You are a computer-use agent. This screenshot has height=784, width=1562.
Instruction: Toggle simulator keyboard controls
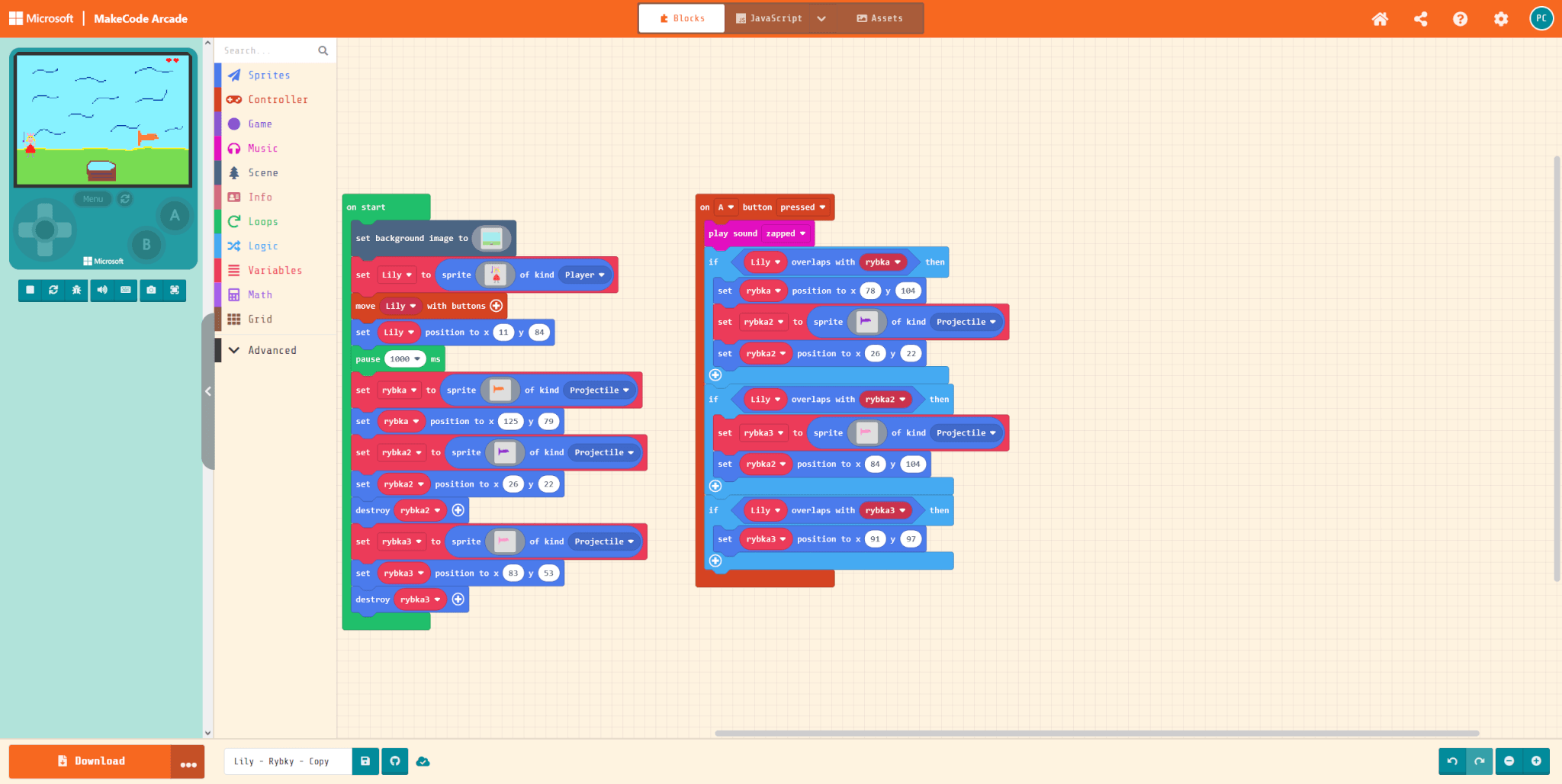click(126, 290)
